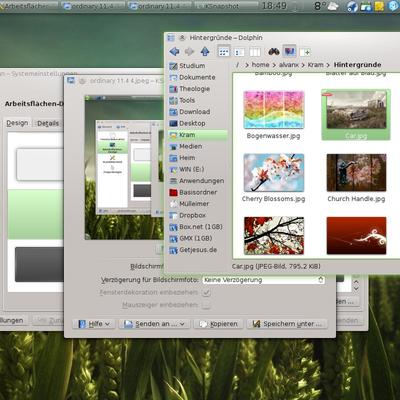Open Dokumente place in Dolphin sidebar
Screen dimensions: 400x400
click(x=197, y=77)
